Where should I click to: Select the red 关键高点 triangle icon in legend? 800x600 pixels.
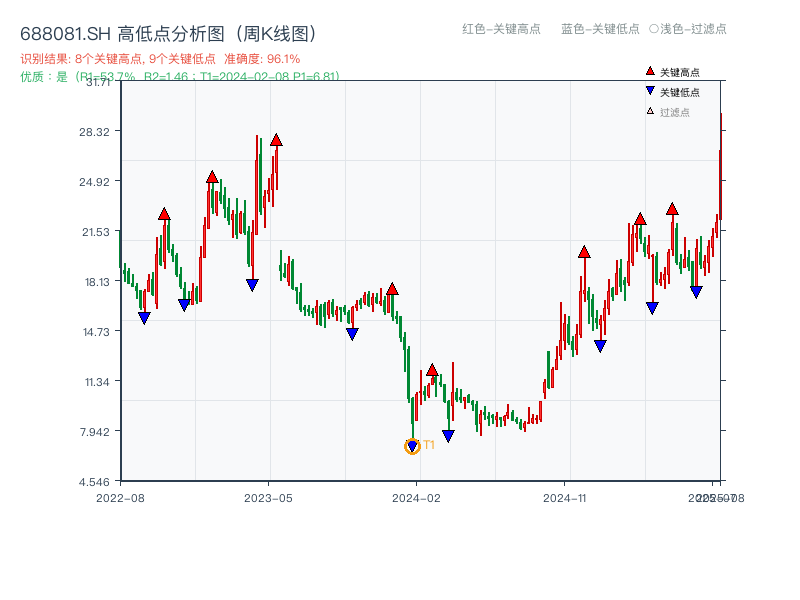pyautogui.click(x=650, y=71)
